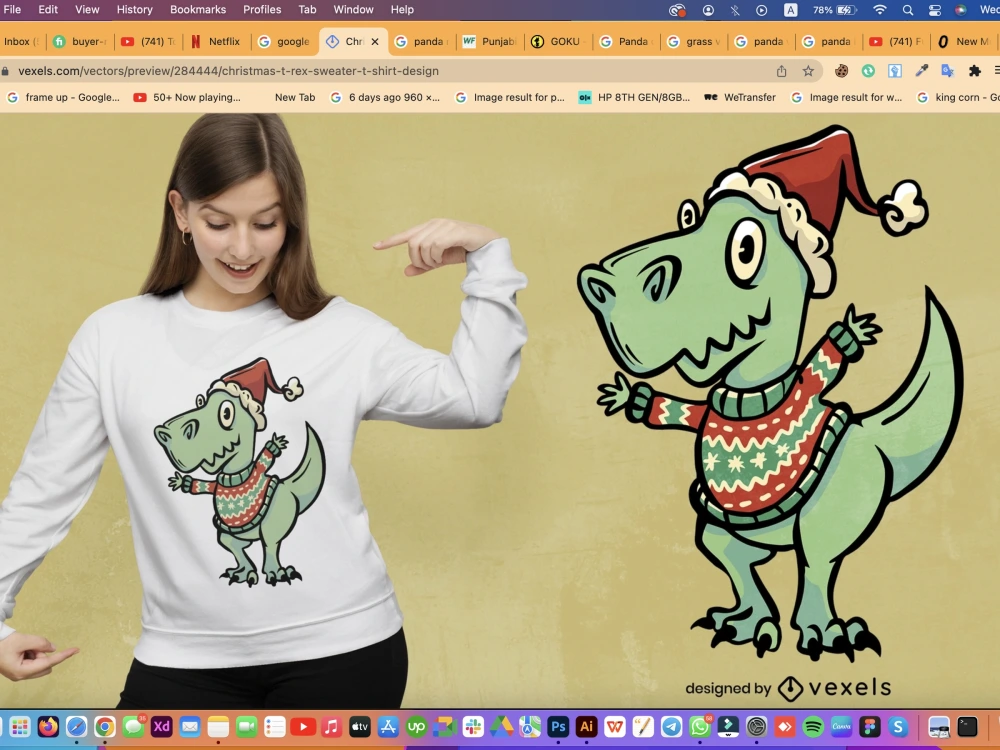Open the Extensions puzzle-piece menu
1000x750 pixels.
(974, 71)
